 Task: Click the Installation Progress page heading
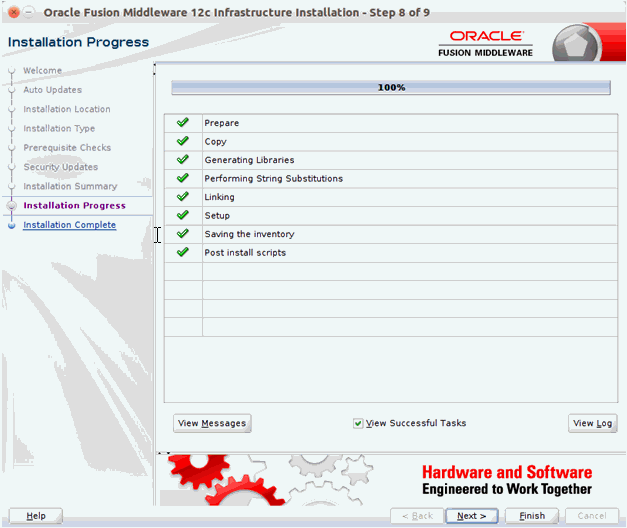78,42
